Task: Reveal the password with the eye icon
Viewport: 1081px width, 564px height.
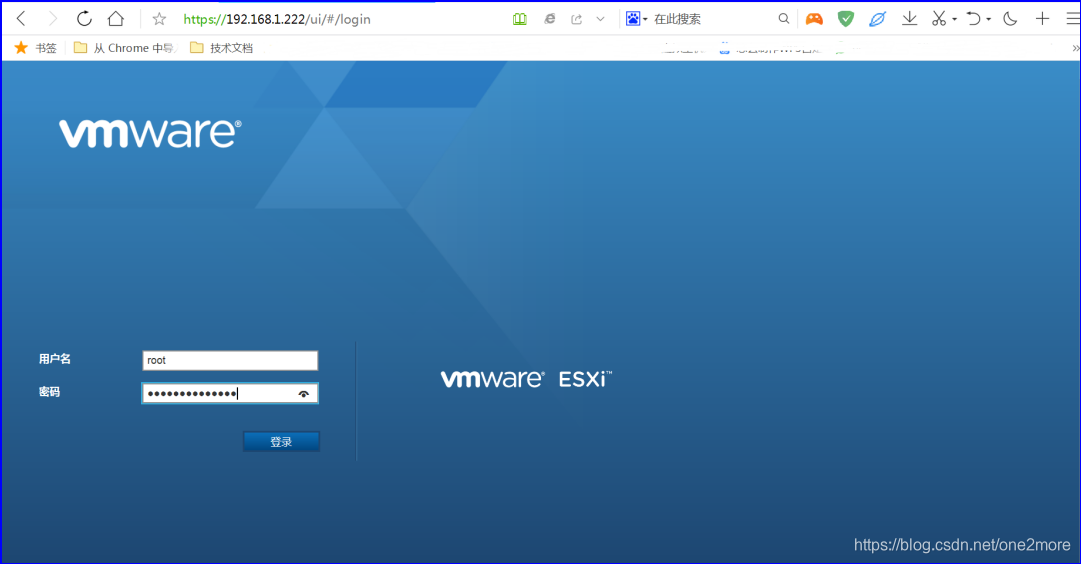Action: click(303, 394)
